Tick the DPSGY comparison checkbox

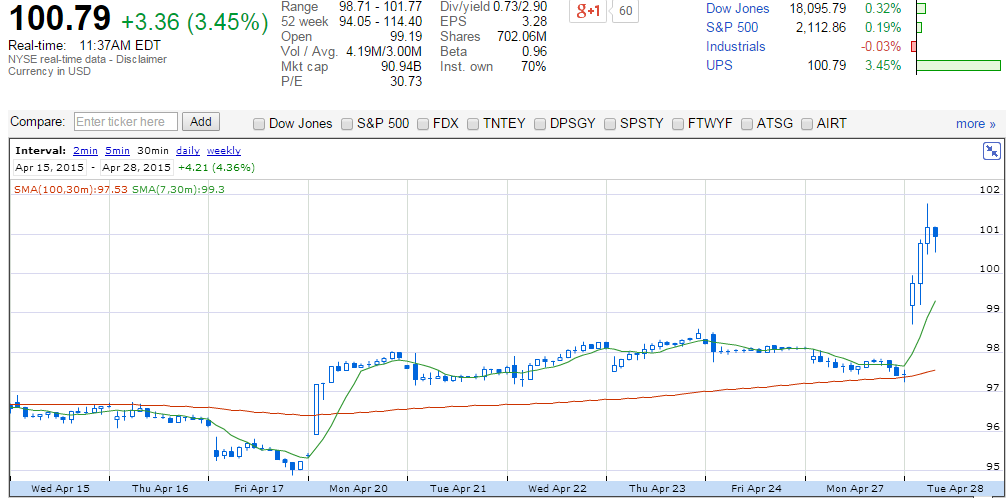540,124
